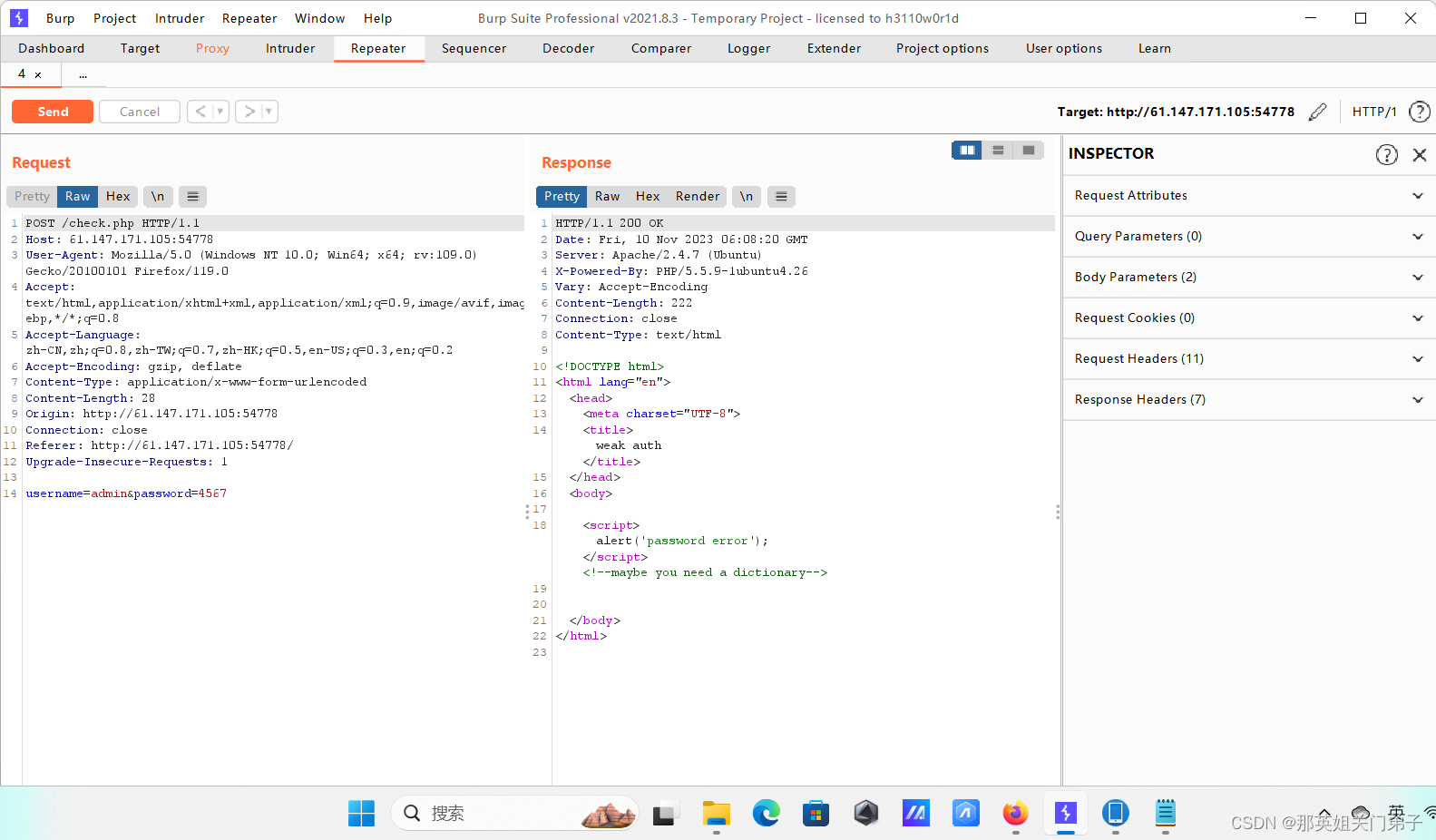Open Firefox from taskbar
This screenshot has width=1436, height=840.
point(1015,814)
